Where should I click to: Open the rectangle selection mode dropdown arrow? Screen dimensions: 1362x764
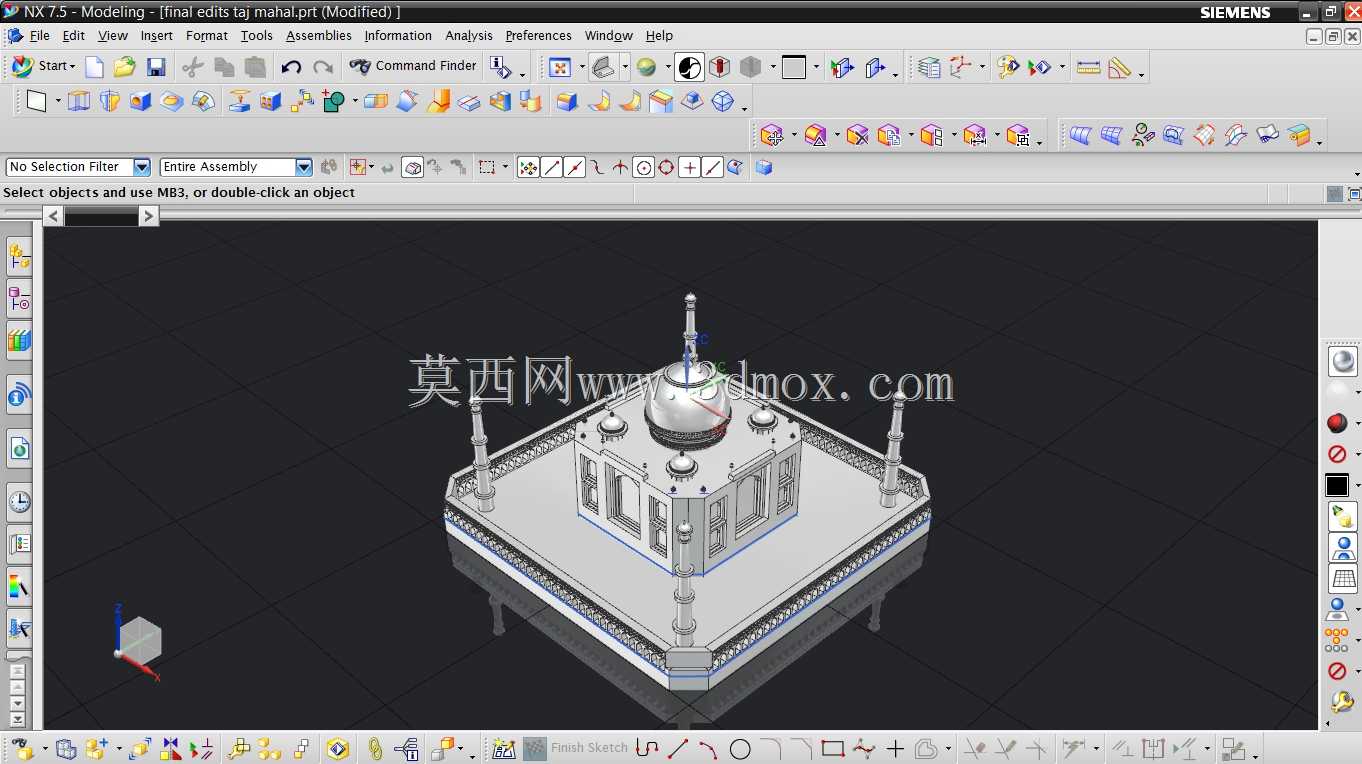505,168
